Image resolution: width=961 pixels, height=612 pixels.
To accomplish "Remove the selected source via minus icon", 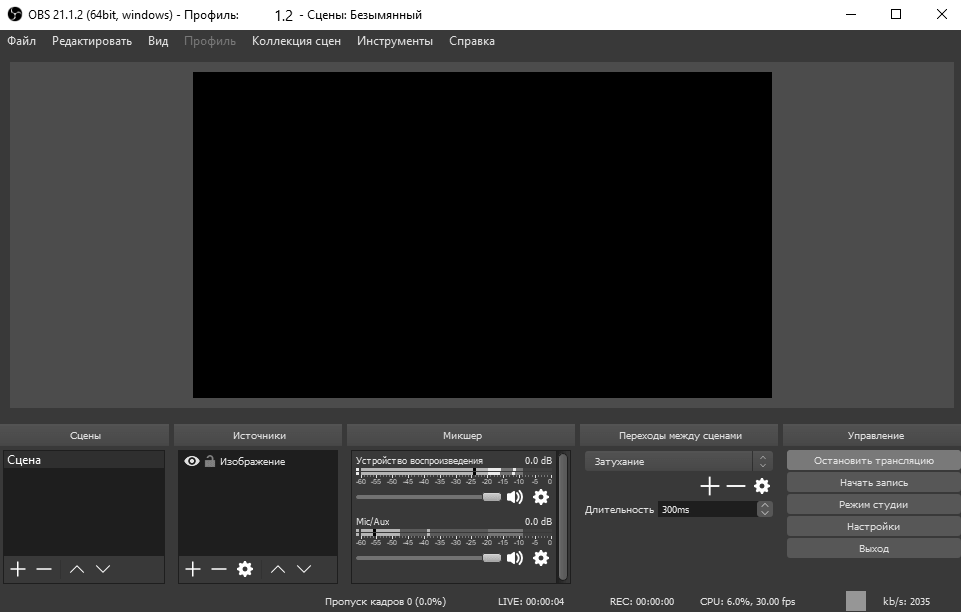I will click(217, 569).
